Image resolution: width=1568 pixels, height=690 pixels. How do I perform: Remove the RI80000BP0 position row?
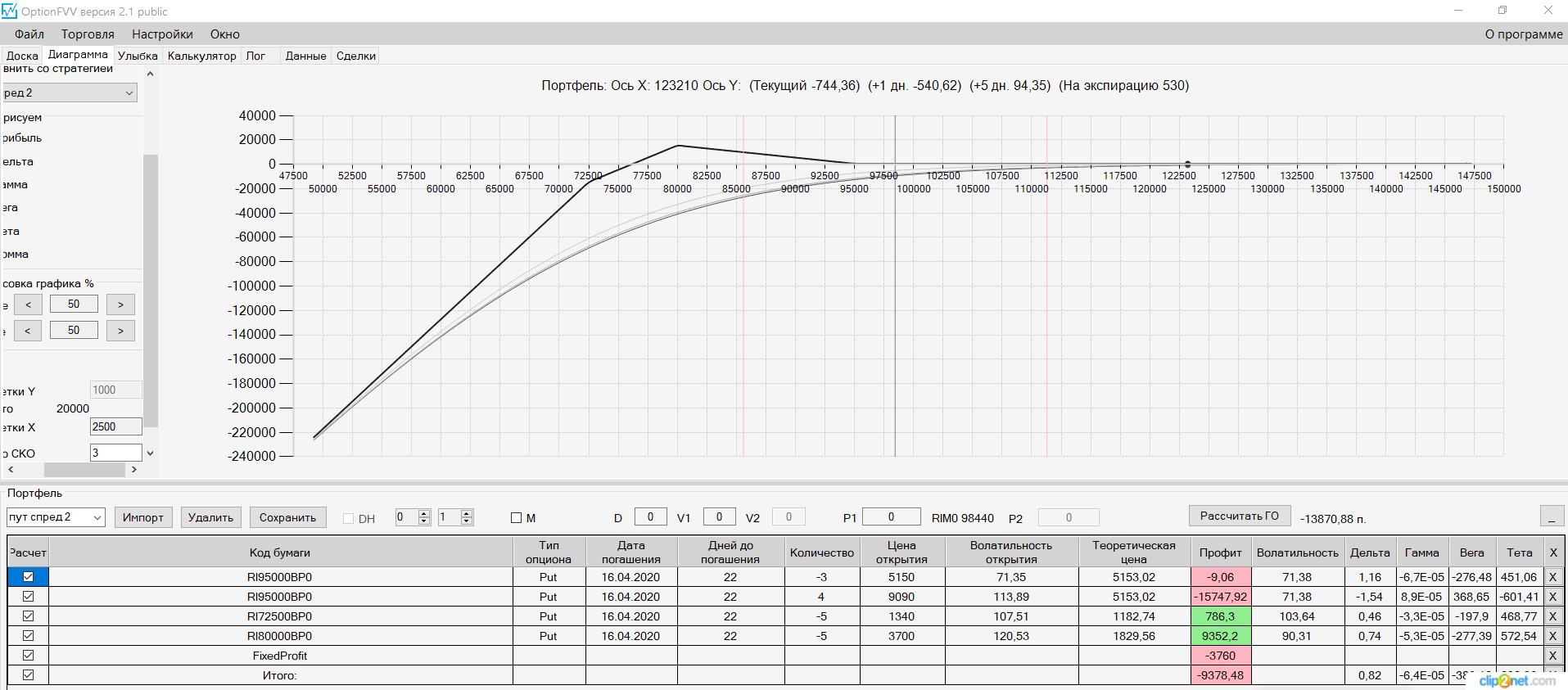click(1552, 636)
